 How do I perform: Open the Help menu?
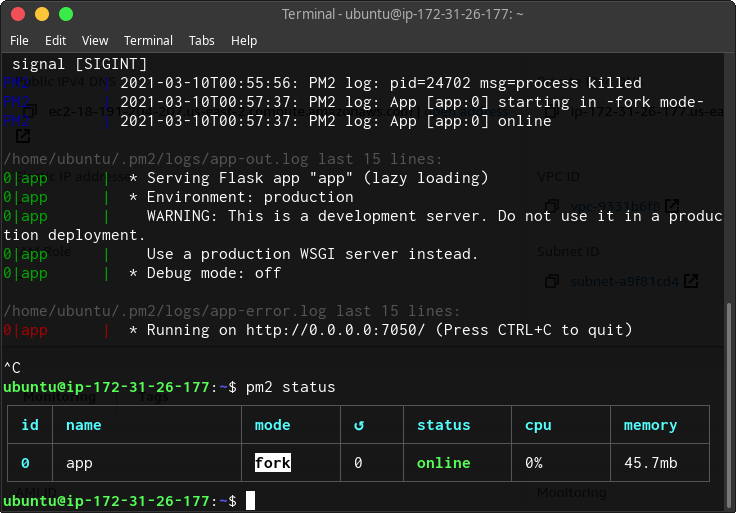[x=244, y=41]
